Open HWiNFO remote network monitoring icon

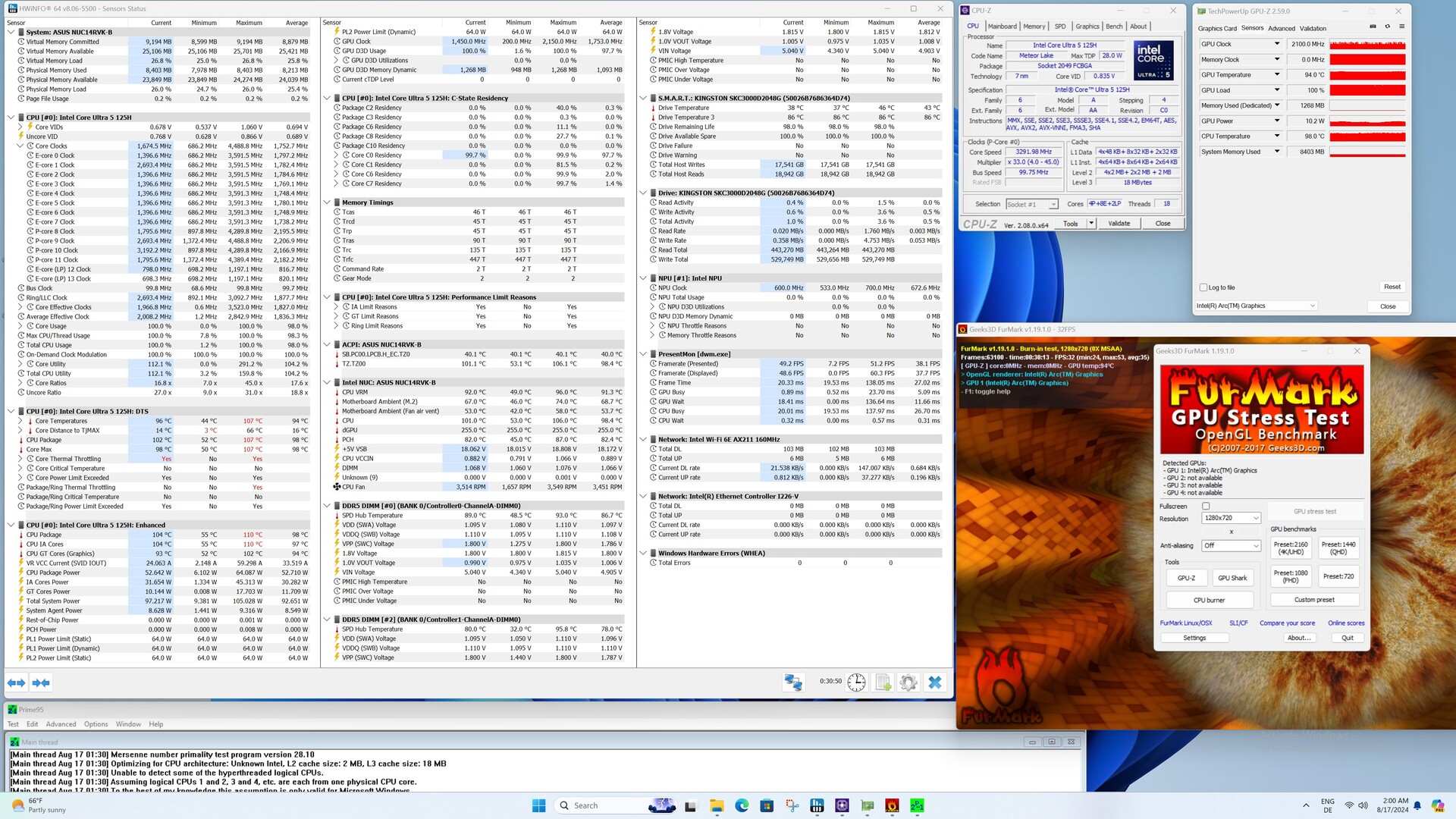793,682
